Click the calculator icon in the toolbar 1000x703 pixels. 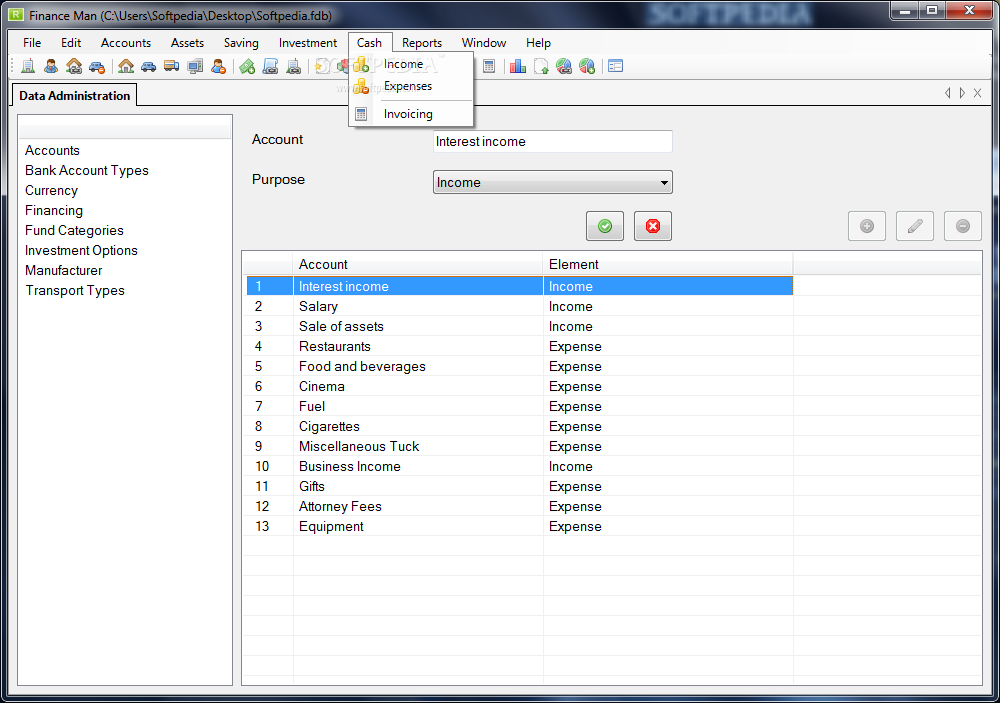tap(489, 66)
